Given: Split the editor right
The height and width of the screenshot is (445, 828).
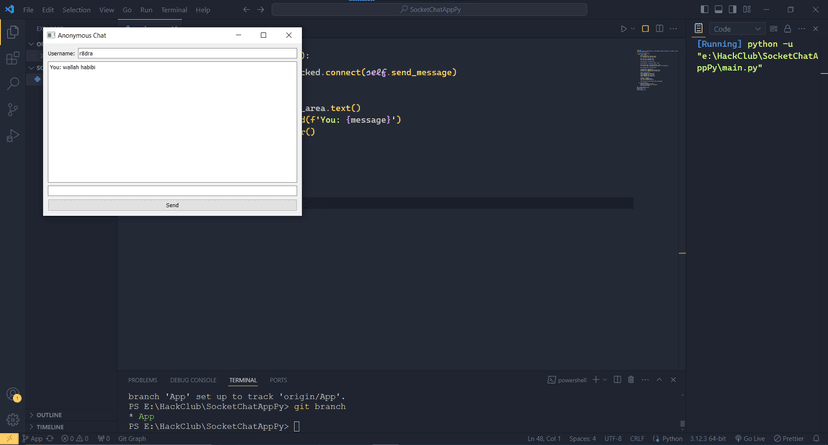Looking at the screenshot, I should tap(660, 29).
